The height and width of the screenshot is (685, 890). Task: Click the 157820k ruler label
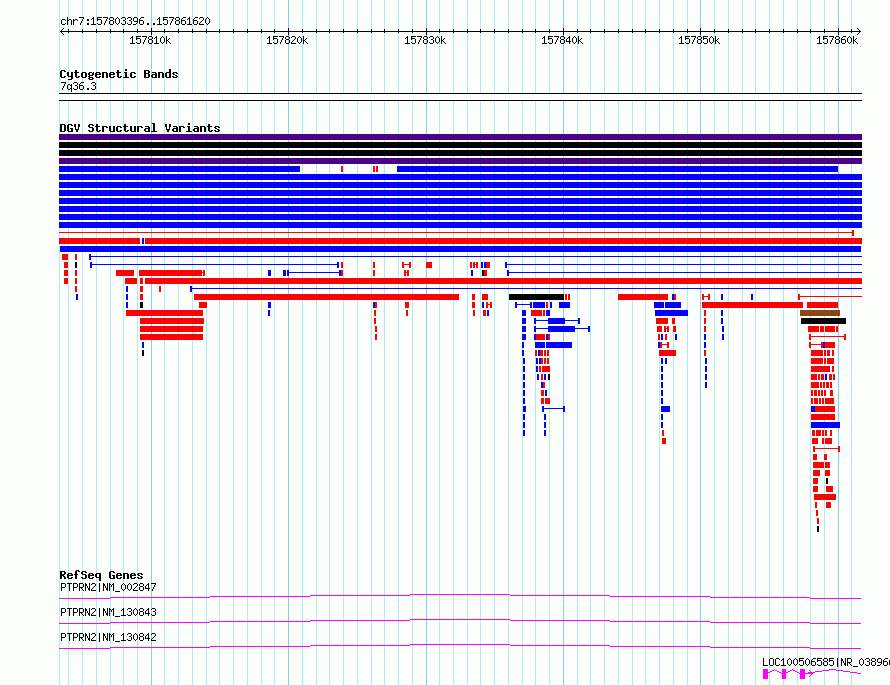pyautogui.click(x=287, y=40)
